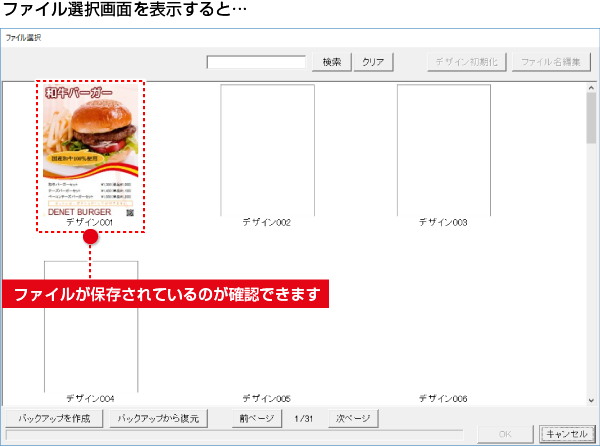The width and height of the screenshot is (600, 447).
Task: Click the ファイル名編集 button
Action: [x=551, y=62]
